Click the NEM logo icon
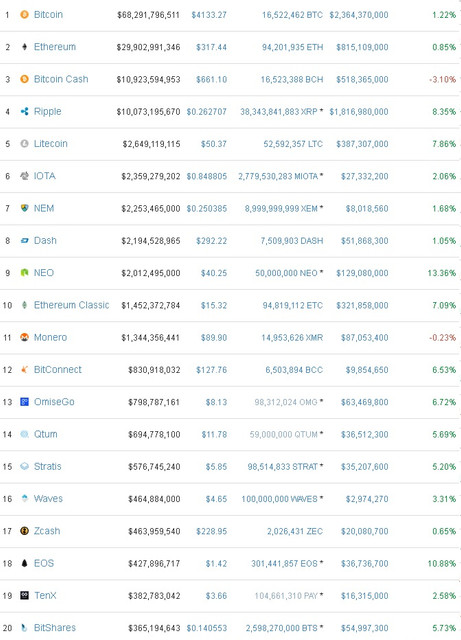Viewport: 461px width, 640px height. coord(24,208)
